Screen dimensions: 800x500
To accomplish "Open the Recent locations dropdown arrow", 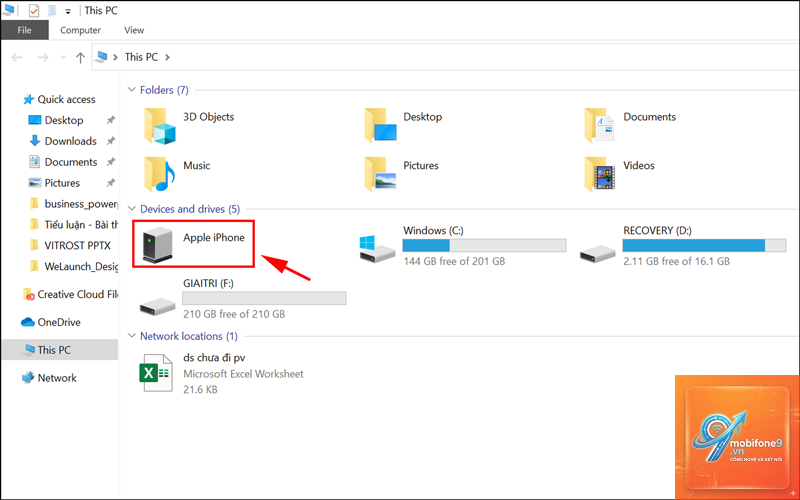I will (63, 57).
